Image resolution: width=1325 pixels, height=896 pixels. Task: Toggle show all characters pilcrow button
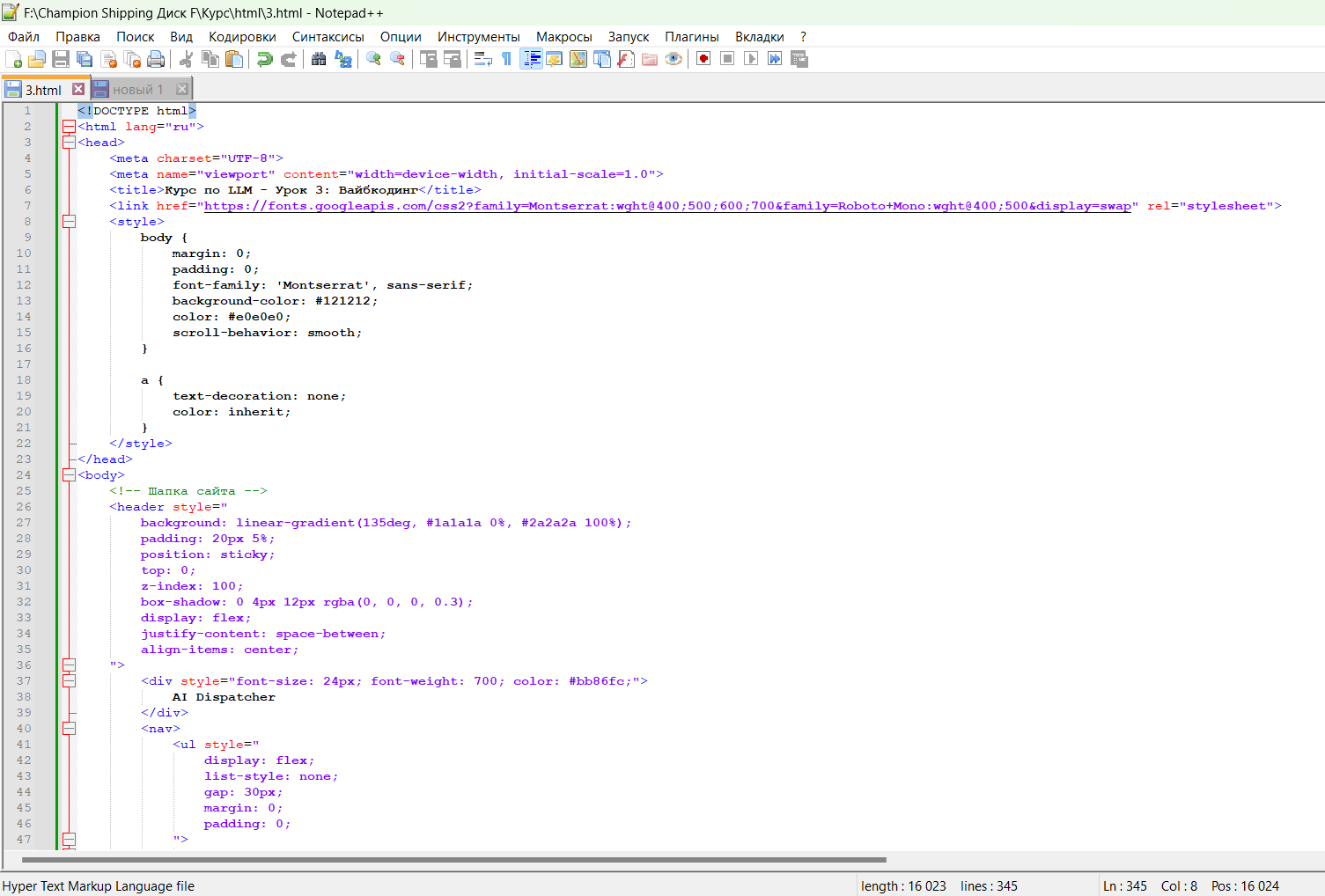pos(506,59)
